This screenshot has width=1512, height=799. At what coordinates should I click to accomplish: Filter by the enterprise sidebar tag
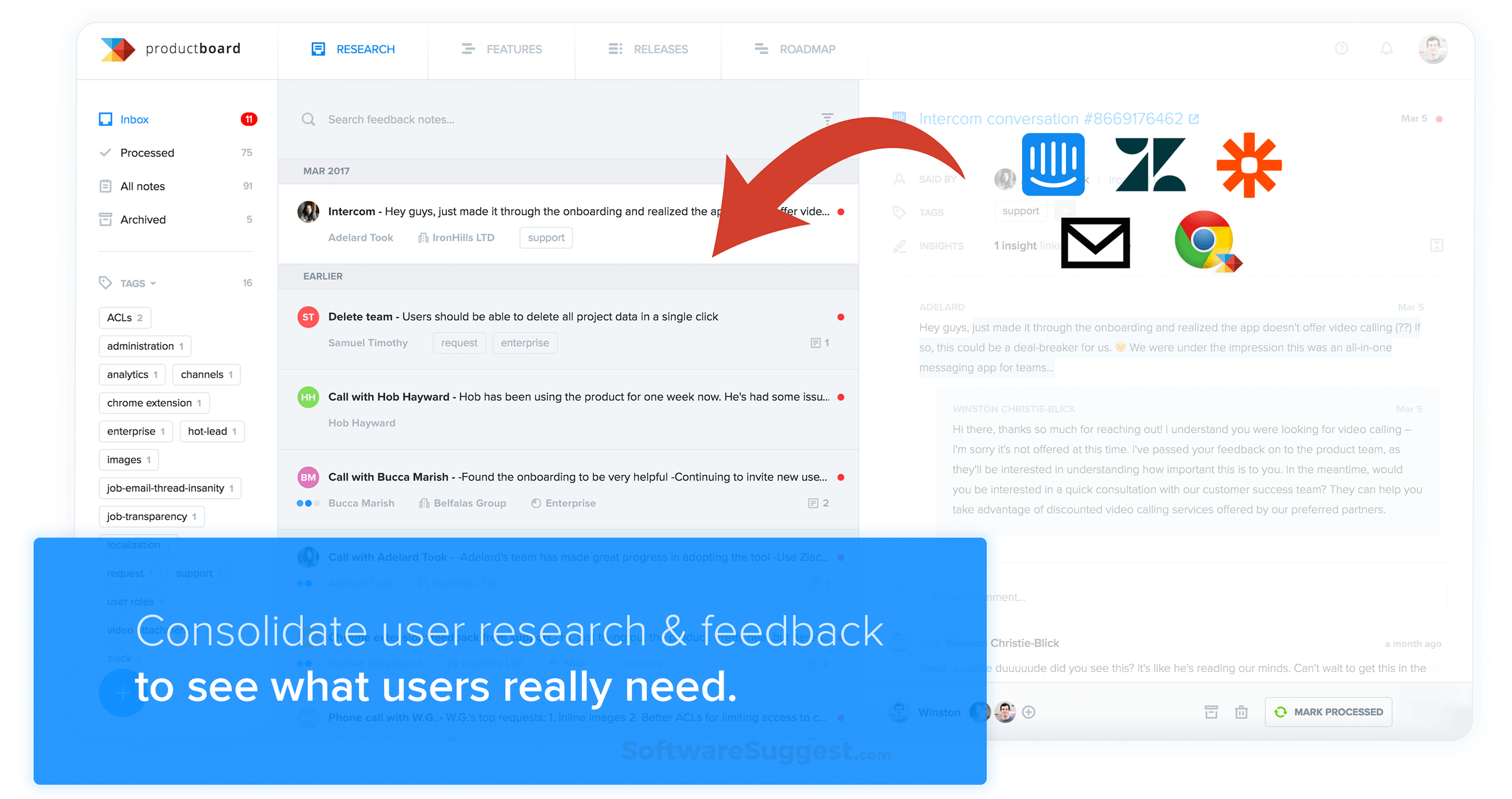[135, 431]
